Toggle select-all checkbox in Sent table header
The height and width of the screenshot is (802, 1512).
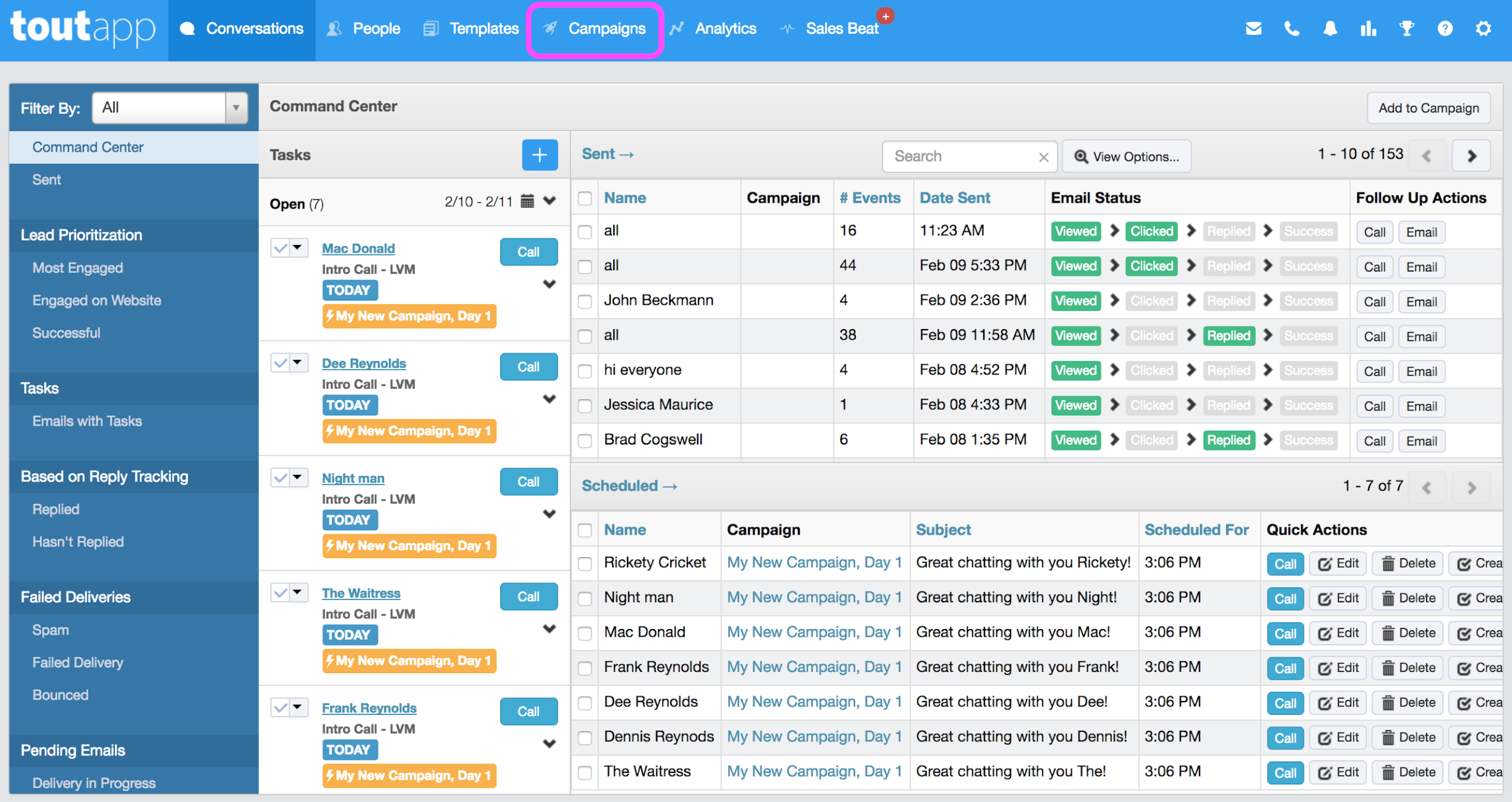coord(584,199)
